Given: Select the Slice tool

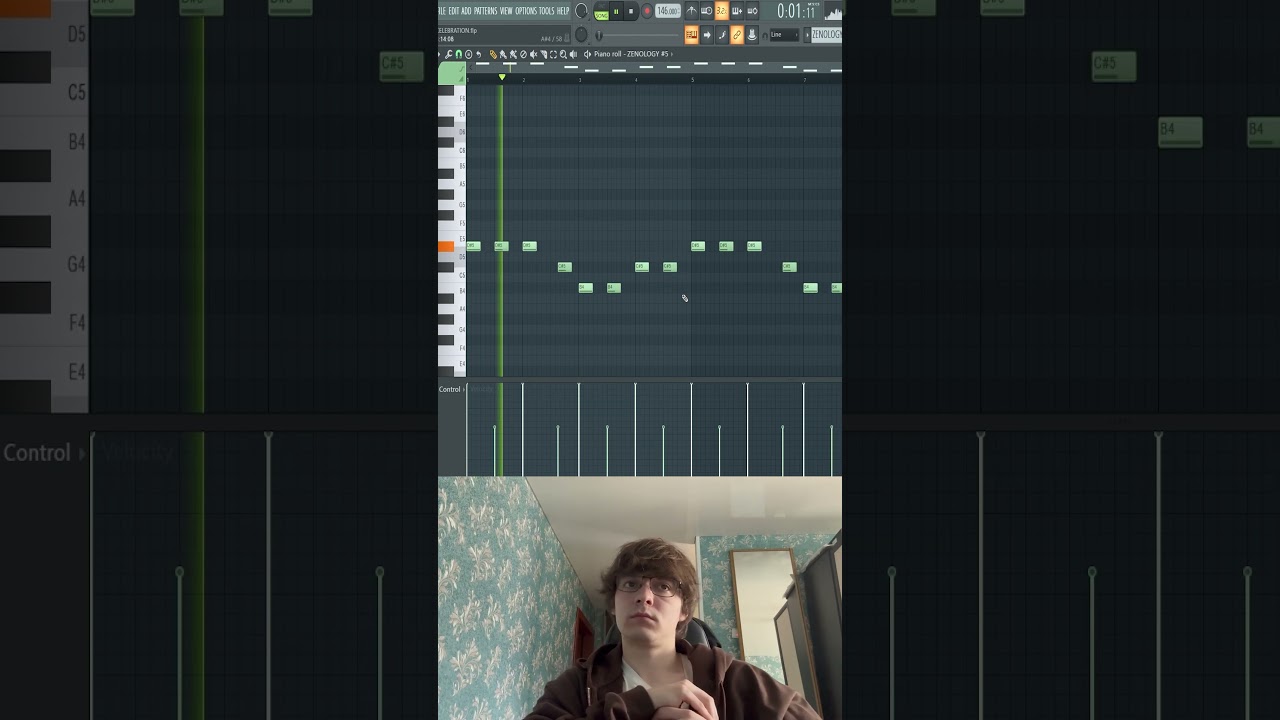Looking at the screenshot, I should point(543,54).
